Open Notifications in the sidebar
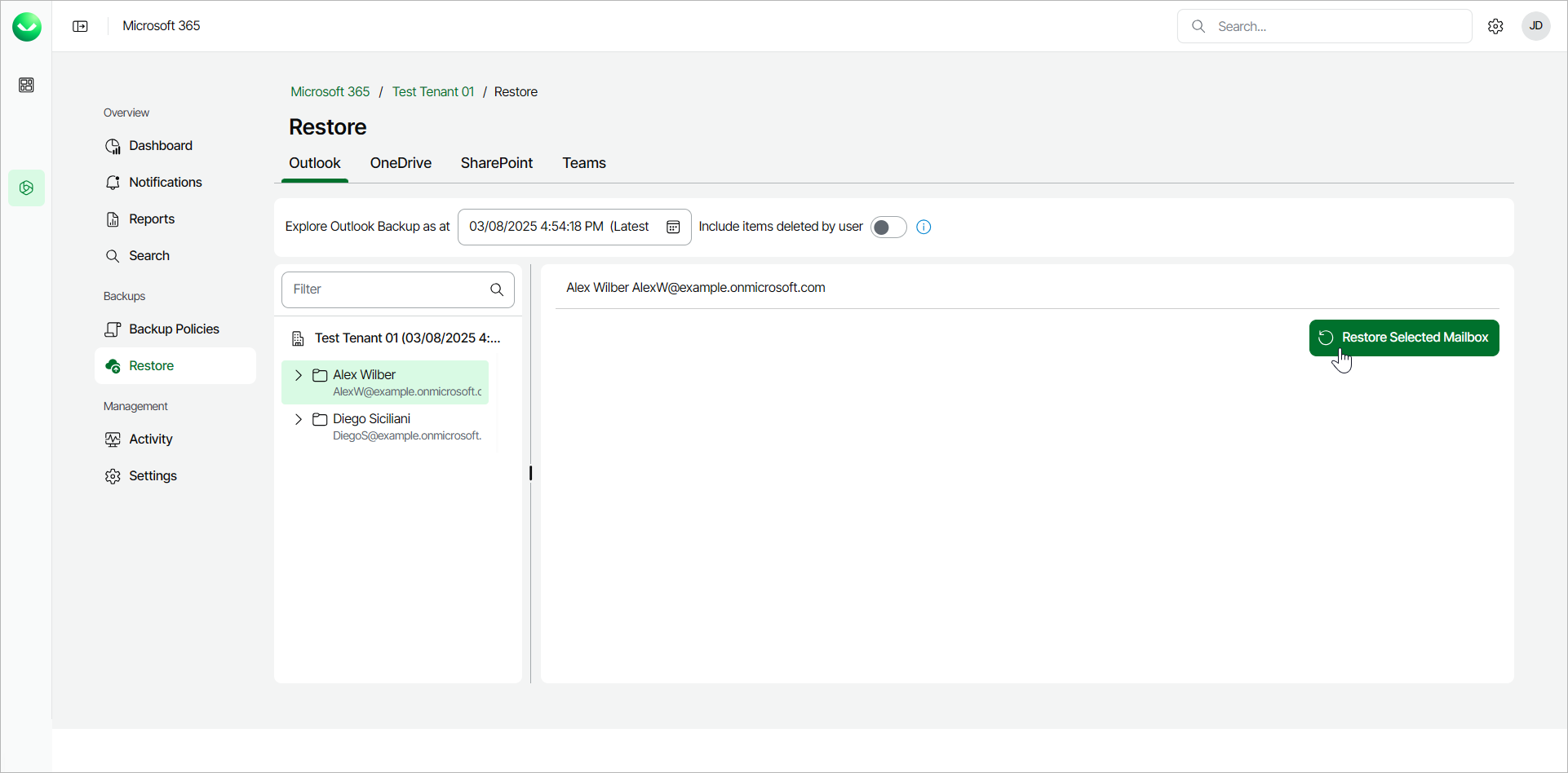1568x773 pixels. pos(175,183)
